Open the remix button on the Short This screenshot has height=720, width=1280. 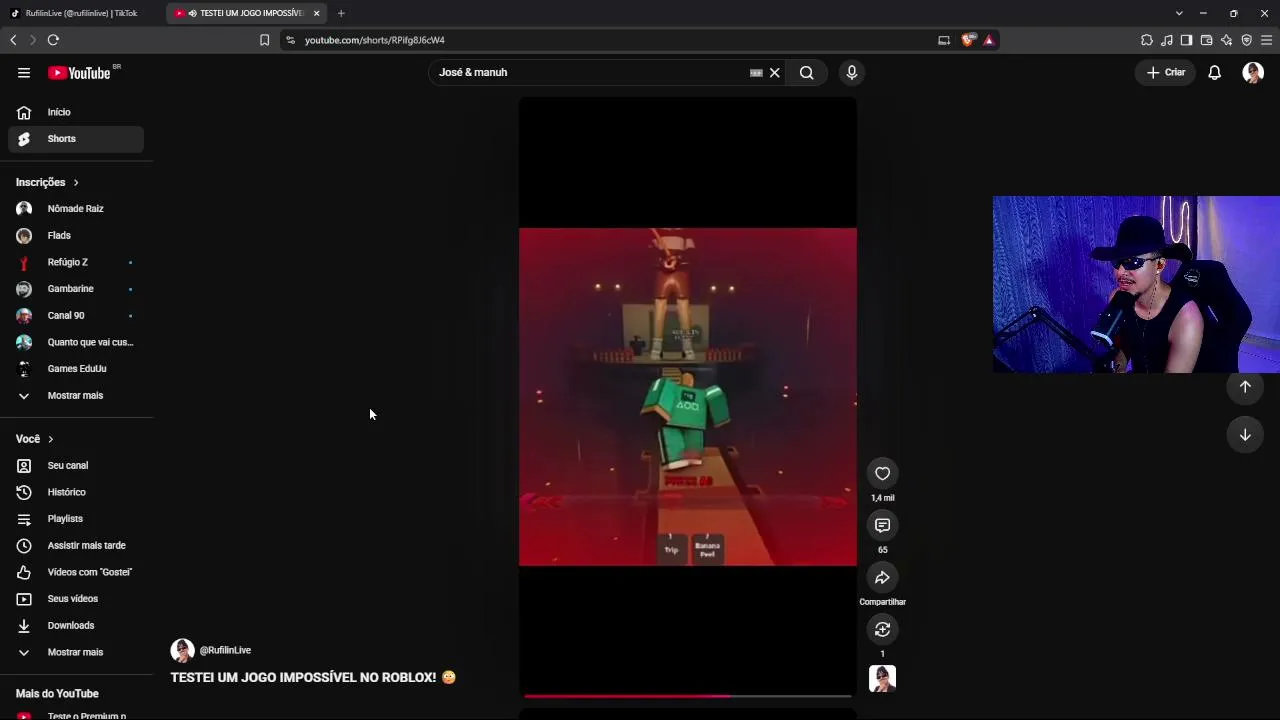pyautogui.click(x=882, y=630)
